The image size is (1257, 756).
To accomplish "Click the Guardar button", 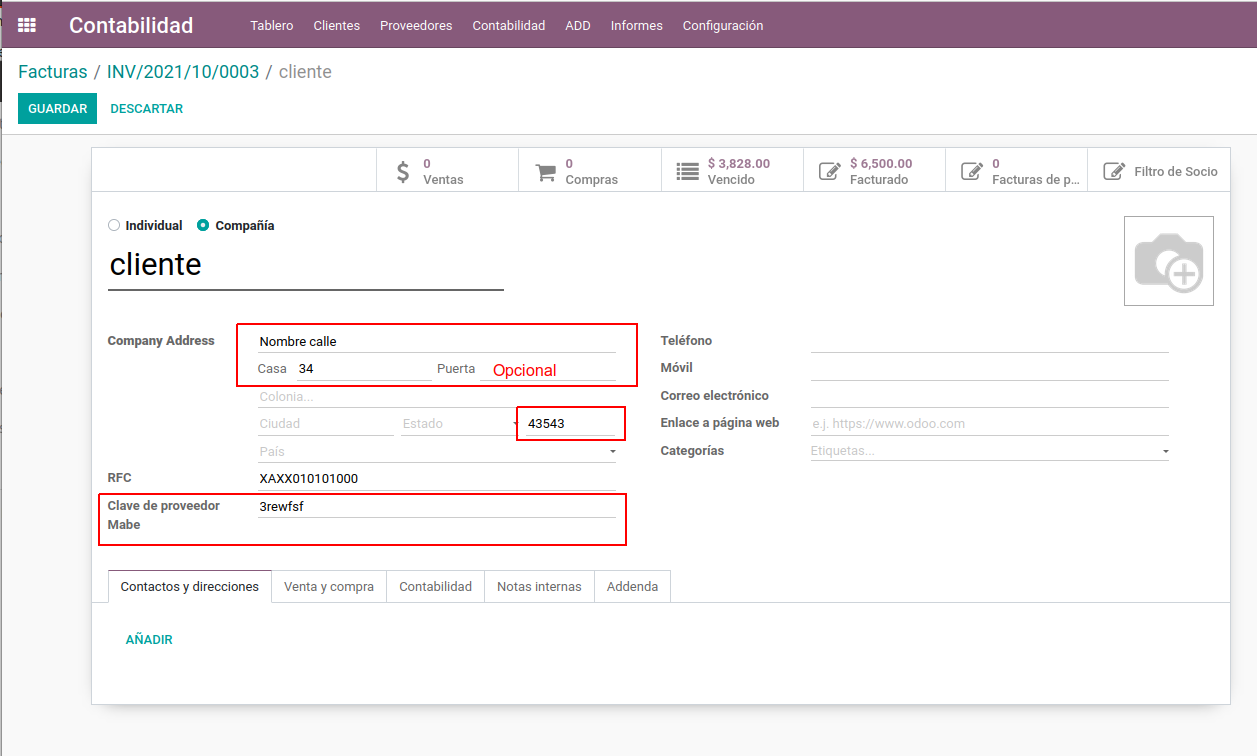I will click(x=57, y=109).
